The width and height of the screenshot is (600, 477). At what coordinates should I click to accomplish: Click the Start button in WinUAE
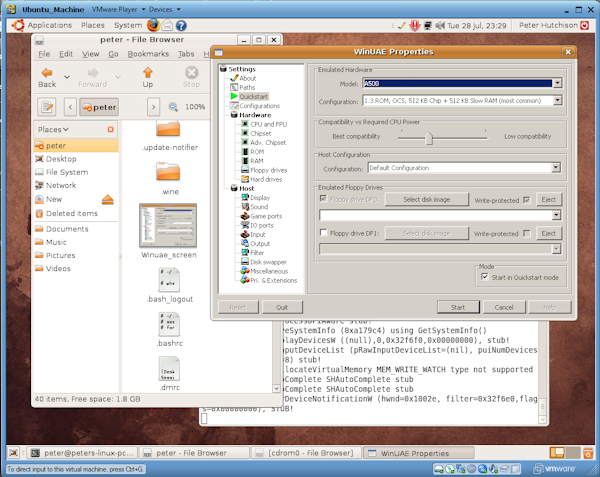tap(458, 307)
